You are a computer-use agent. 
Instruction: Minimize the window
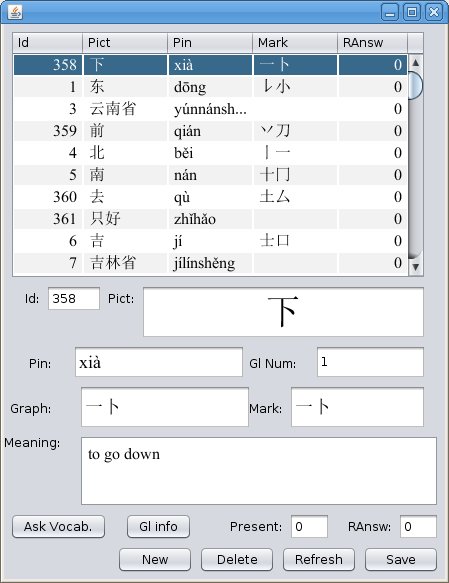(390, 12)
